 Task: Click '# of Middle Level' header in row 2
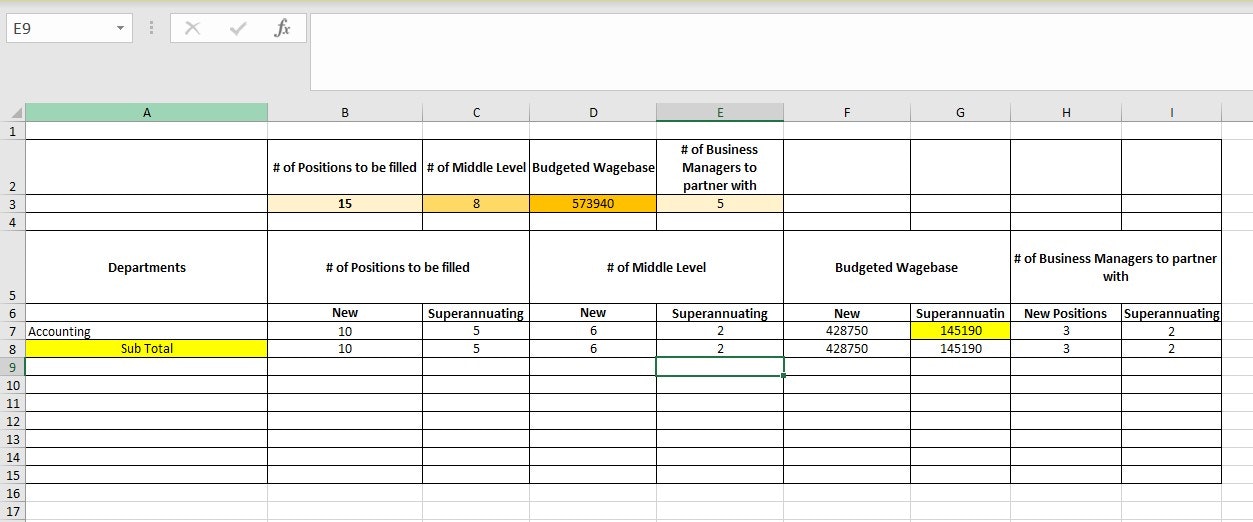[x=476, y=167]
